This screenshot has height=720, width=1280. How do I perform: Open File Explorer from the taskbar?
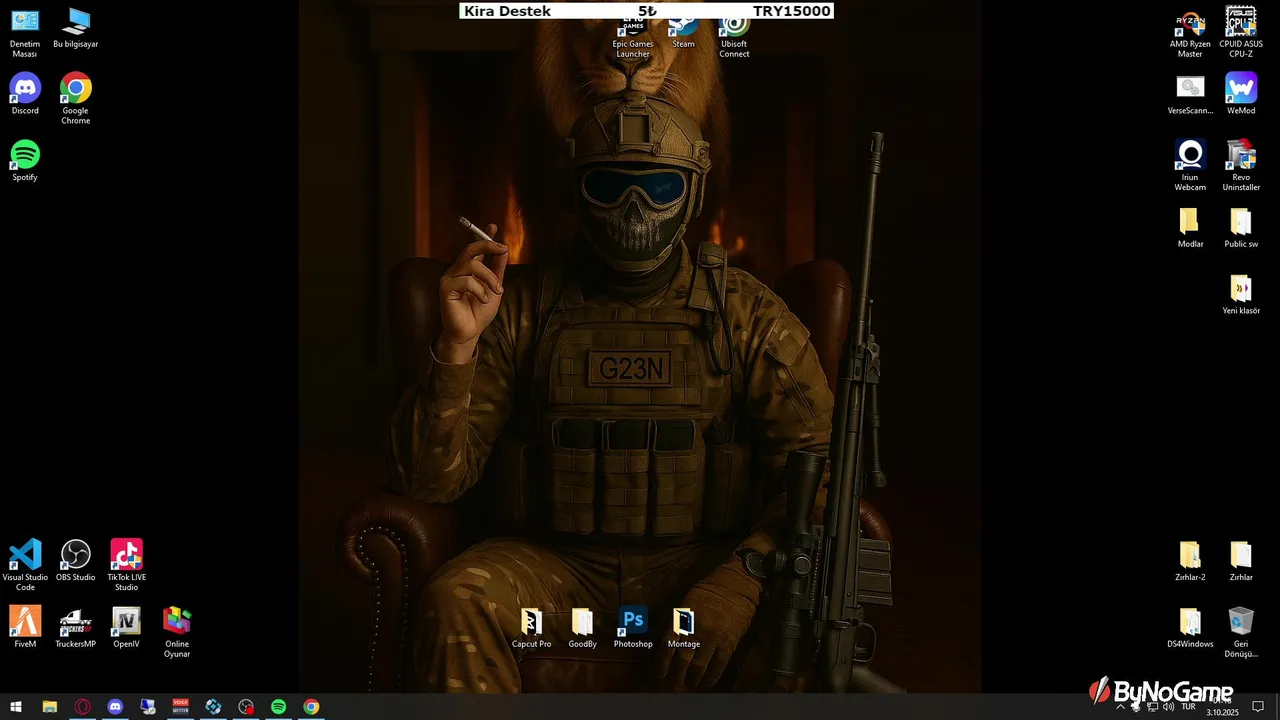(x=49, y=707)
